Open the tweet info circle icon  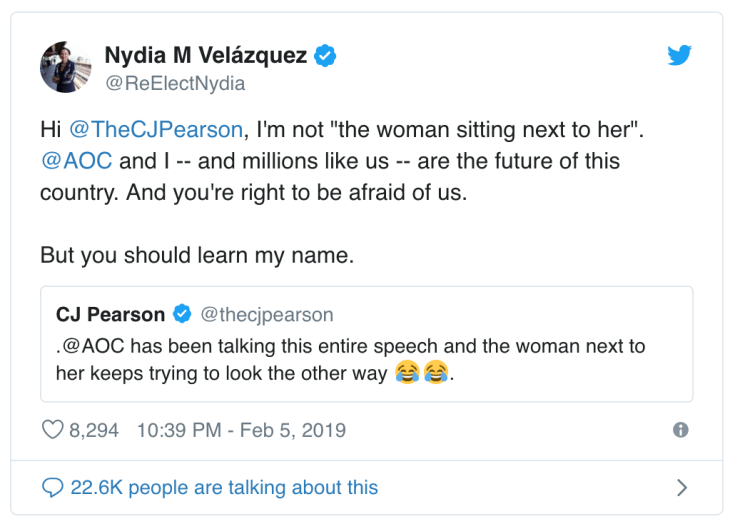[681, 430]
